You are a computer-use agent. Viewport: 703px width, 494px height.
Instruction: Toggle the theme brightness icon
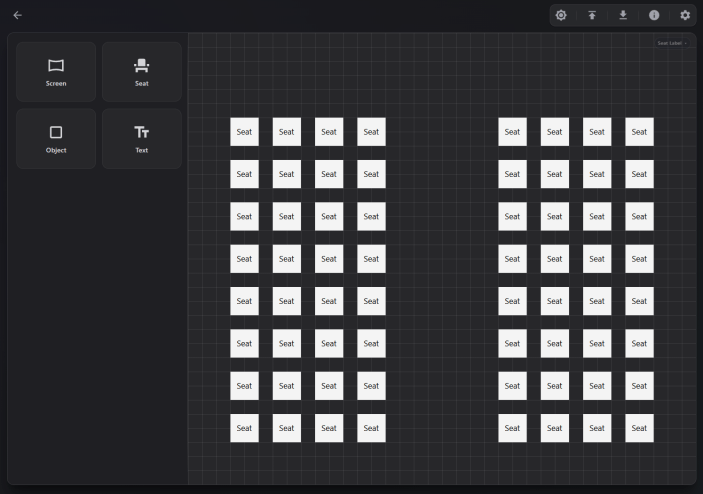click(561, 15)
